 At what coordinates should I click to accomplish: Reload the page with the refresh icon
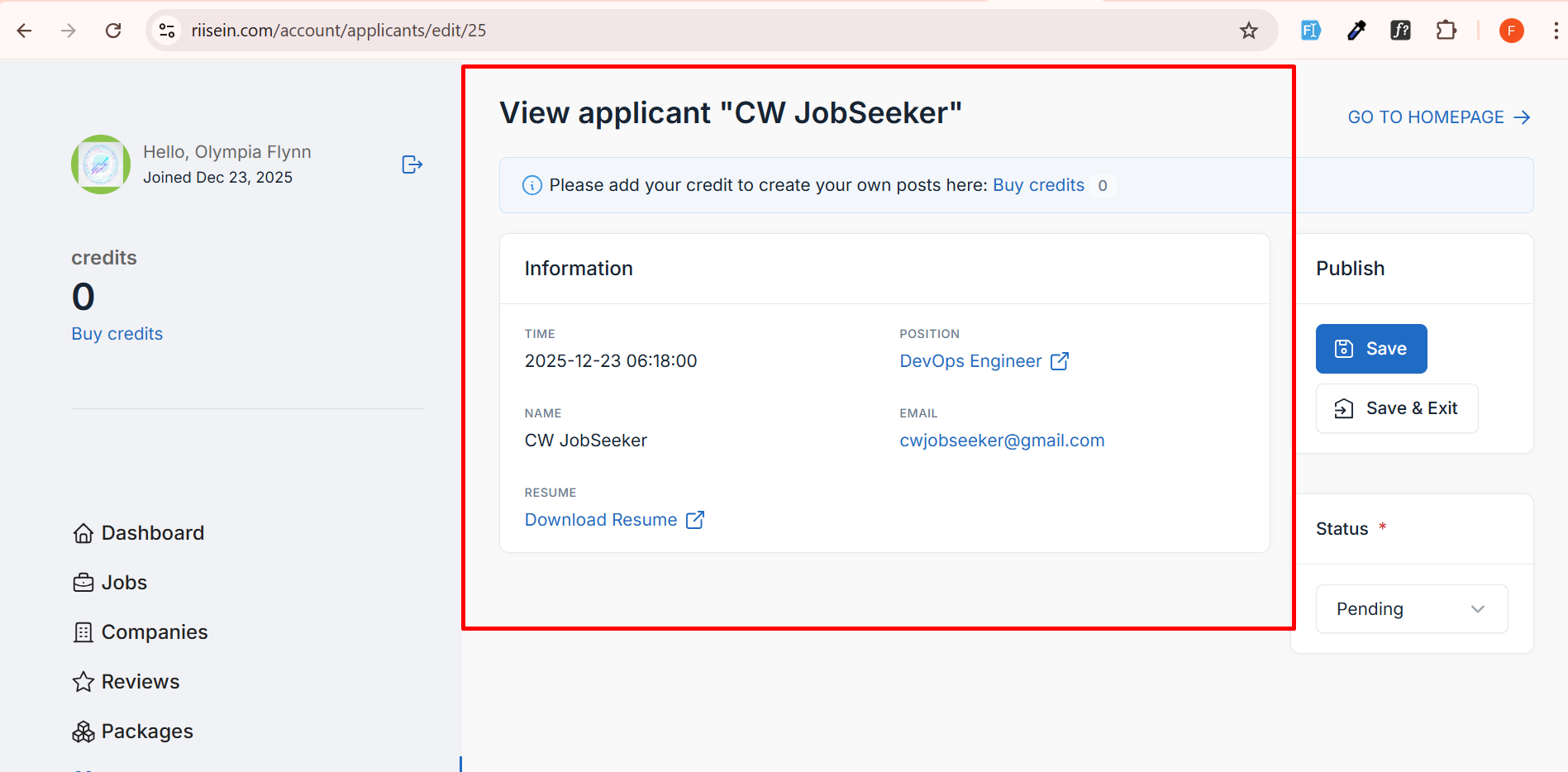(113, 31)
